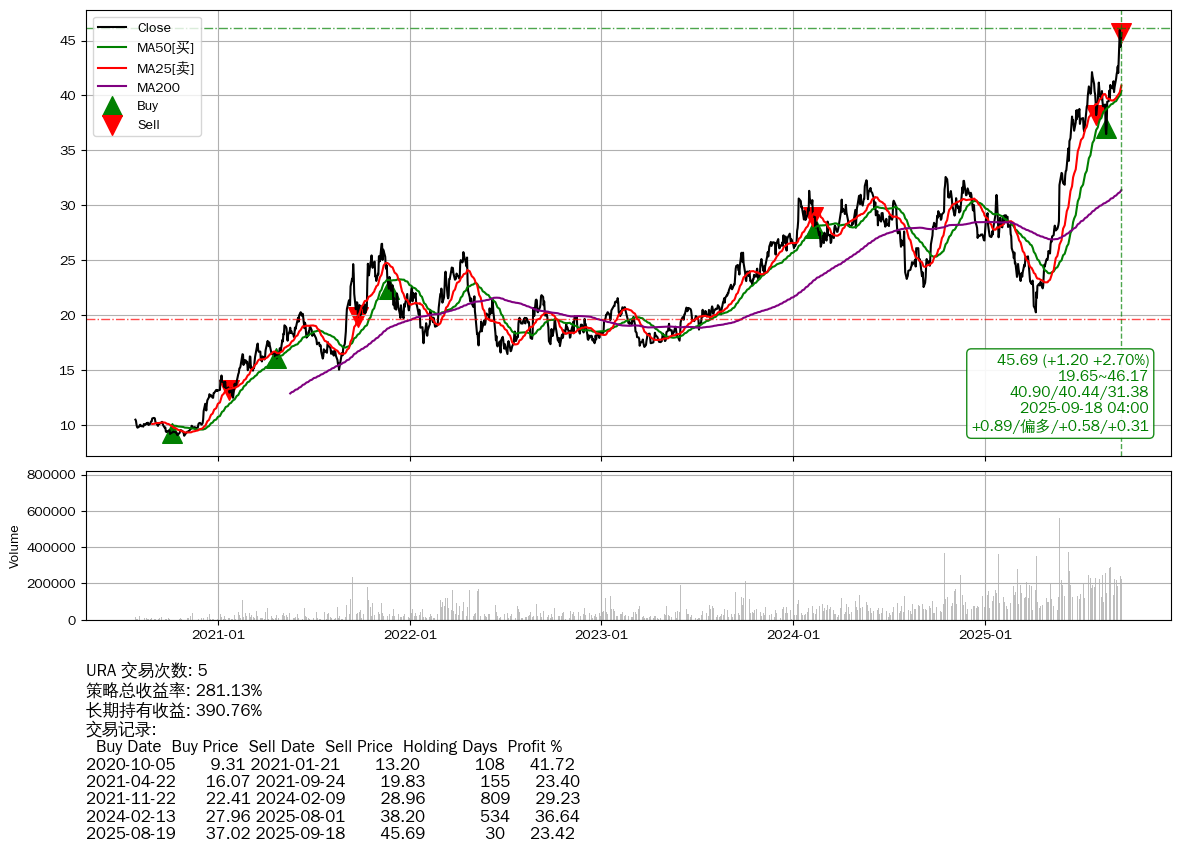The height and width of the screenshot is (852, 1180).
Task: Click the 2023-01 x-axis label
Action: (x=601, y=634)
